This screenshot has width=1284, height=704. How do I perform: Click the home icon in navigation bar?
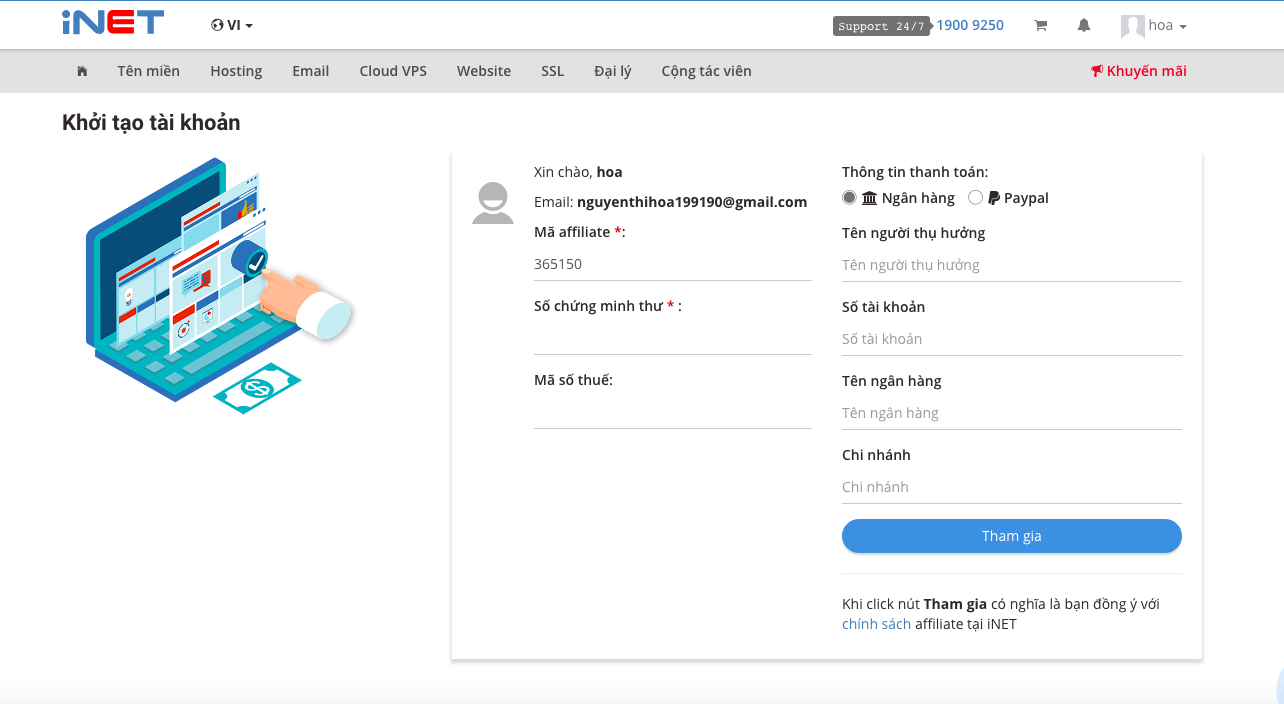[82, 71]
